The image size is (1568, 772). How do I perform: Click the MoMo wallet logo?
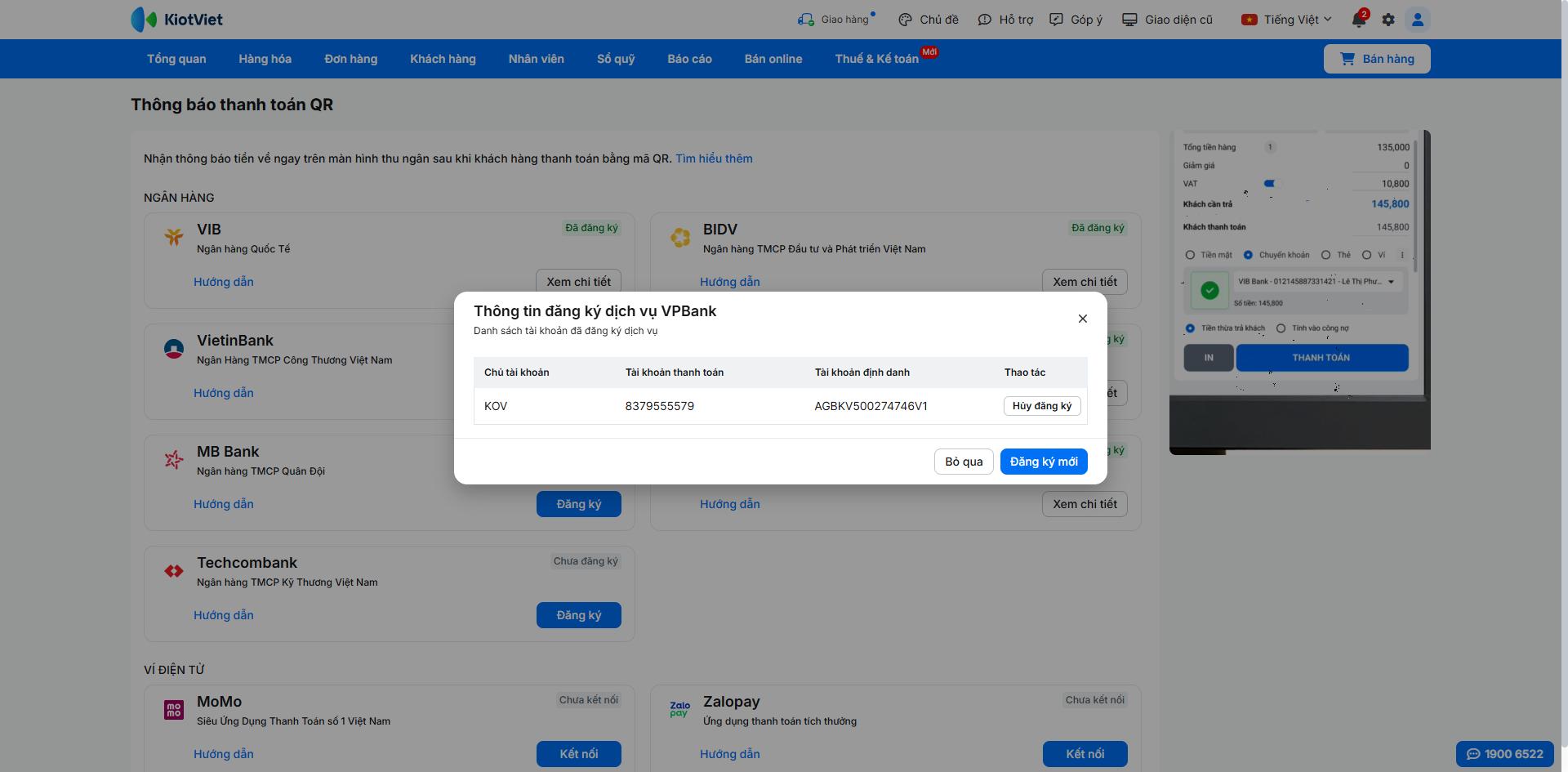click(x=174, y=710)
